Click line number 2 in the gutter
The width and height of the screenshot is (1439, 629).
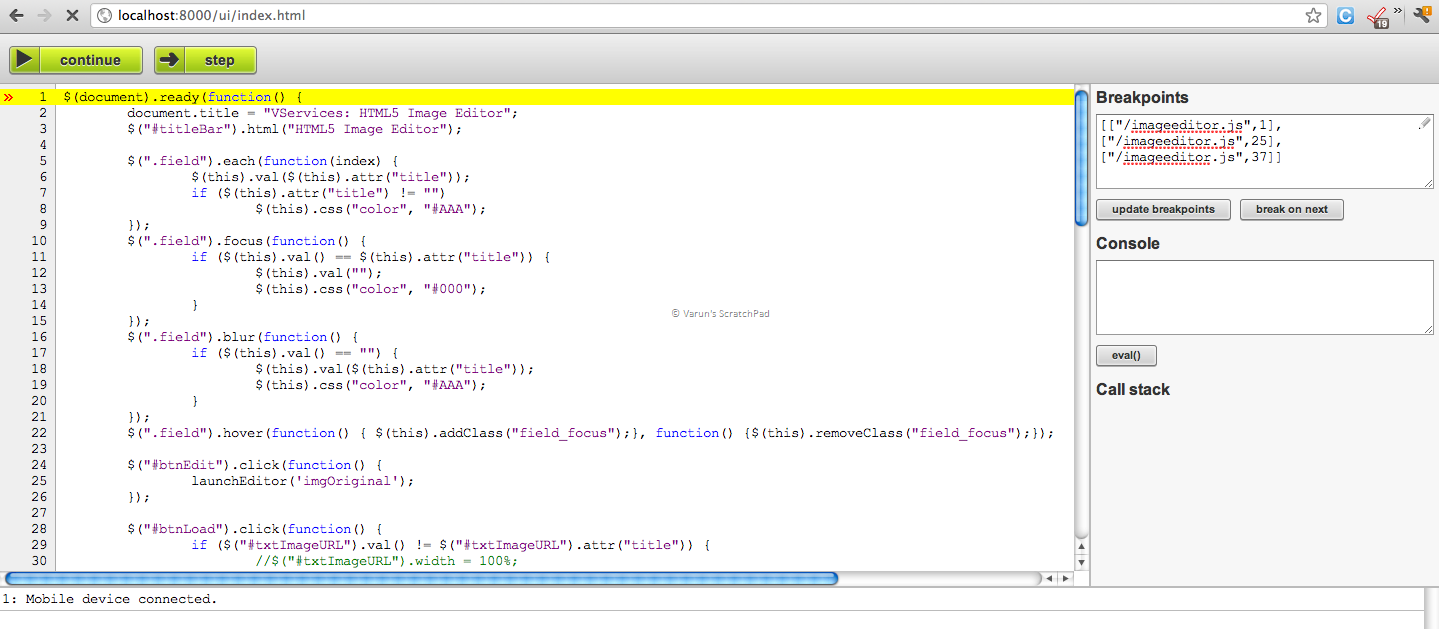(x=43, y=113)
